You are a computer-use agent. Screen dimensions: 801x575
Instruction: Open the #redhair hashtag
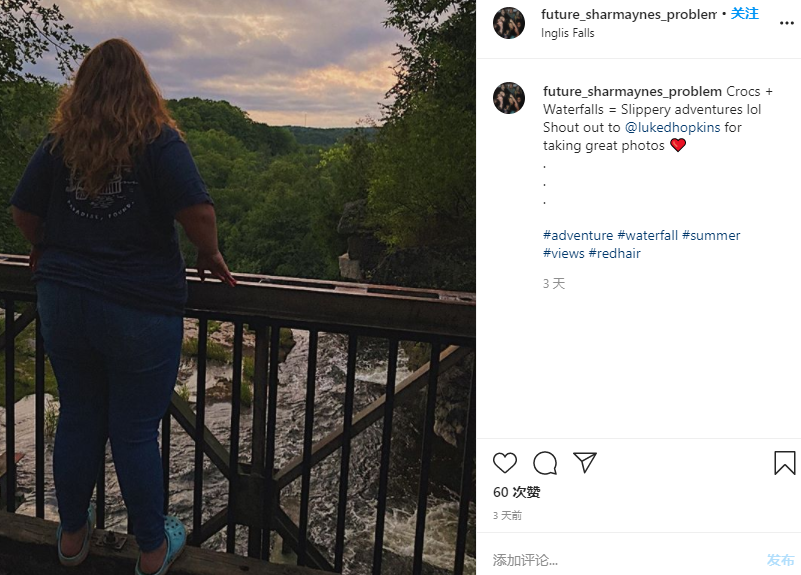(614, 254)
